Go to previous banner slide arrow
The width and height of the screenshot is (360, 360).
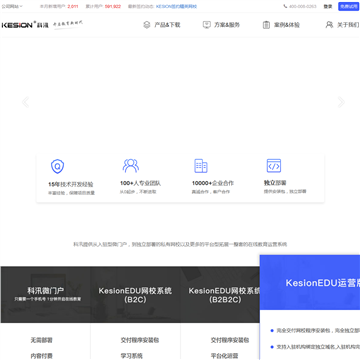coord(26,102)
